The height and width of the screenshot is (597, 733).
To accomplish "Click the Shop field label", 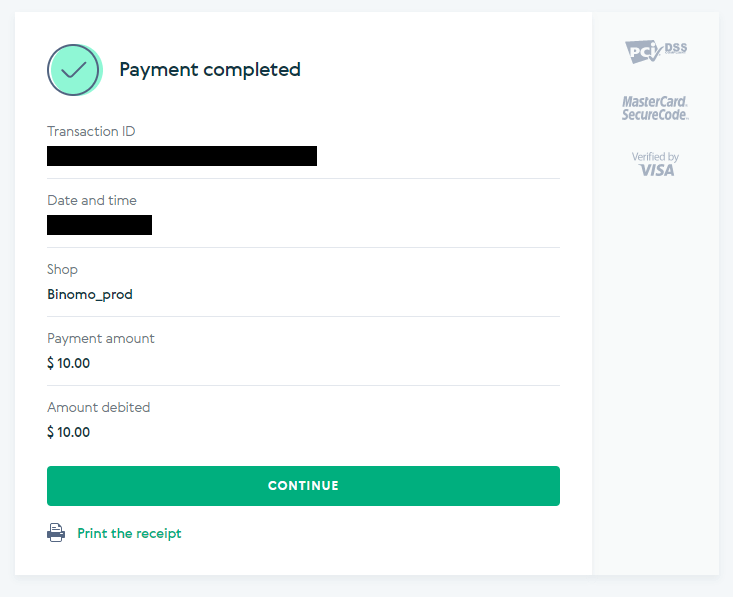I will click(62, 269).
